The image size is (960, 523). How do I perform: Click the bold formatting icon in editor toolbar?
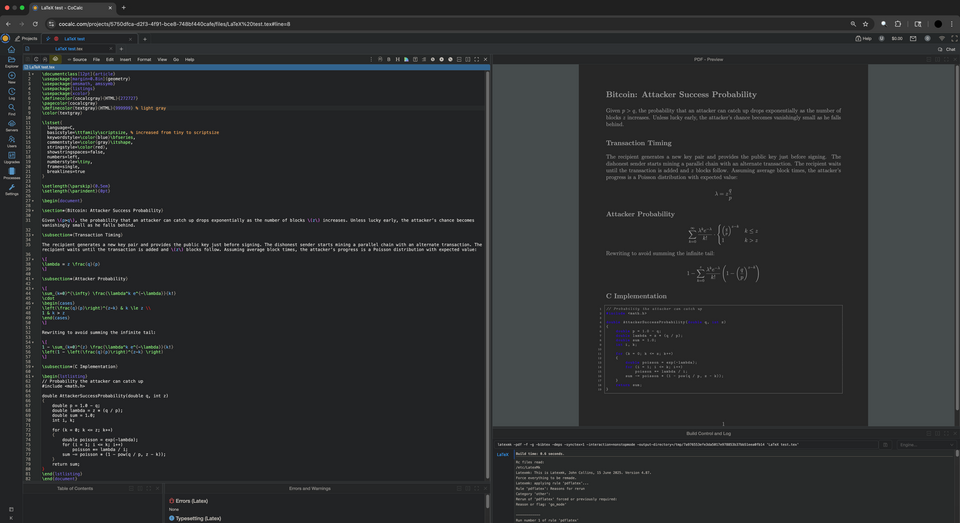click(388, 59)
